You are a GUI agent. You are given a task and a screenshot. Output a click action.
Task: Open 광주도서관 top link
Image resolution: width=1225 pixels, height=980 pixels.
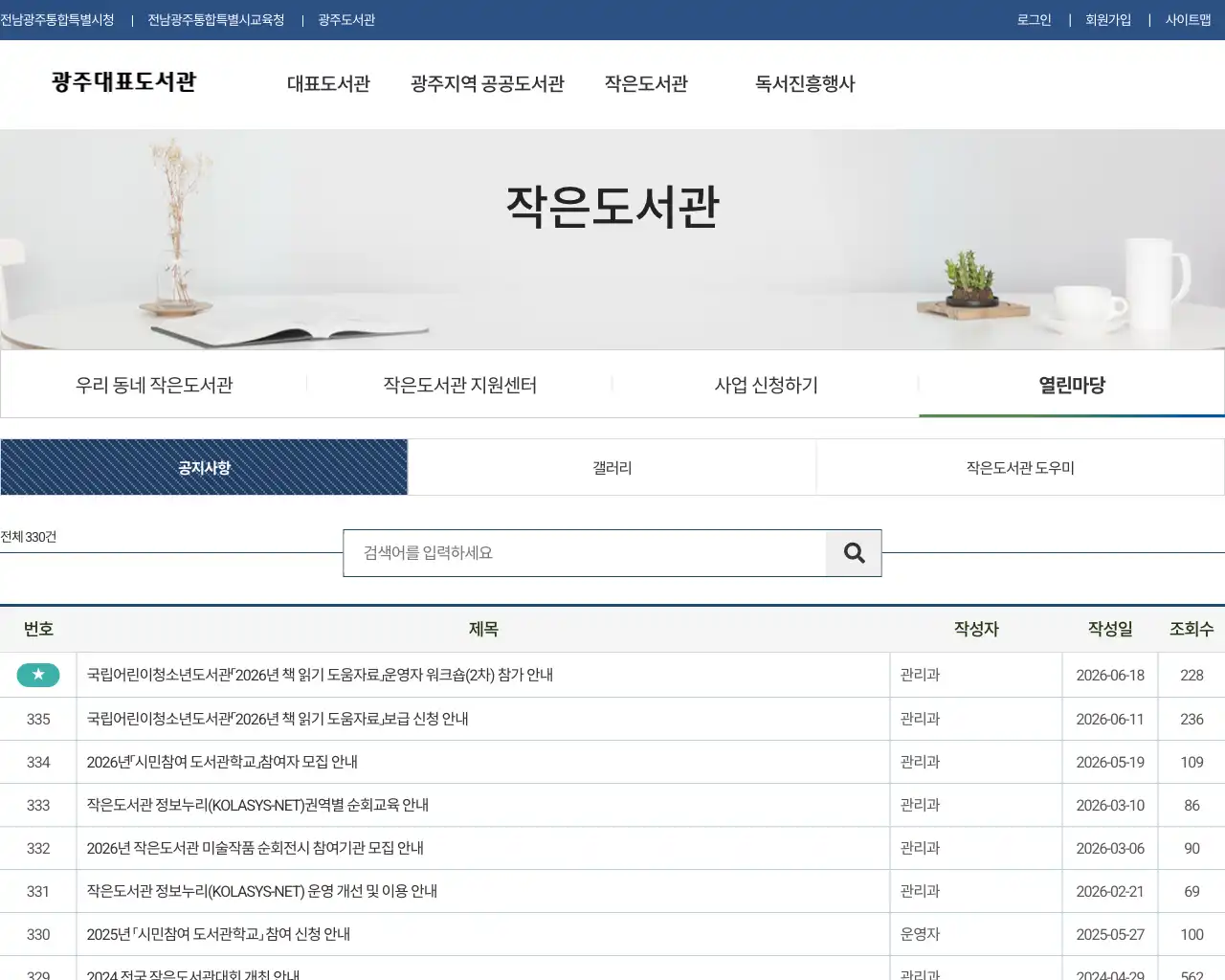346,20
